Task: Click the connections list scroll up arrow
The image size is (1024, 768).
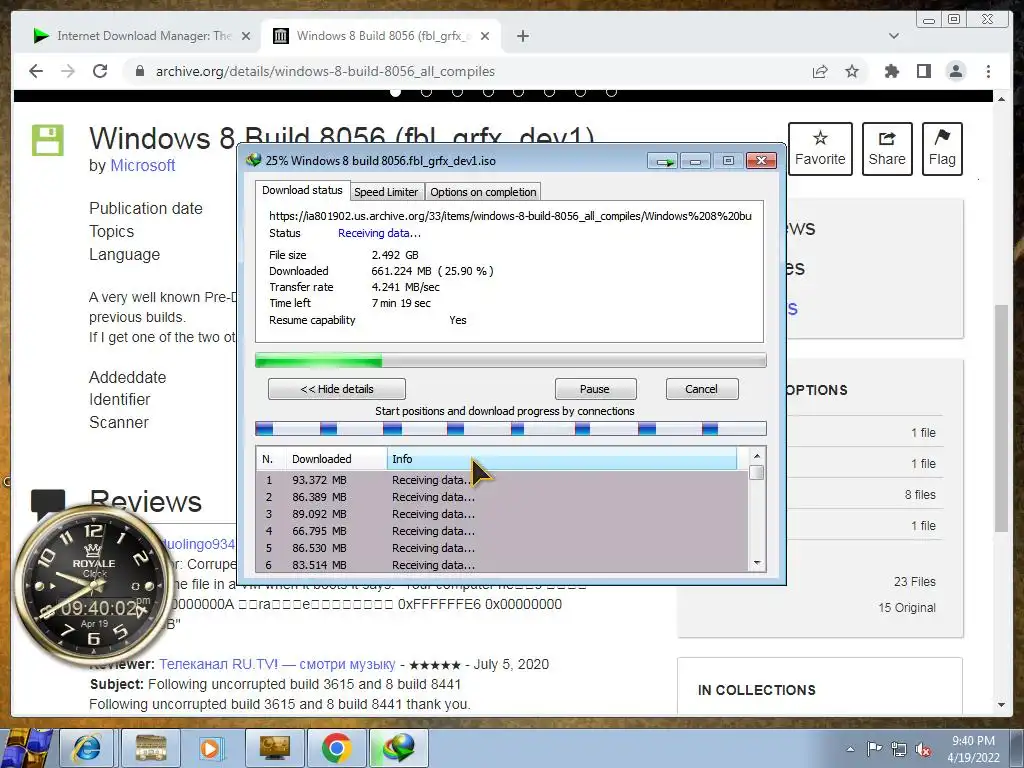Action: coord(757,456)
